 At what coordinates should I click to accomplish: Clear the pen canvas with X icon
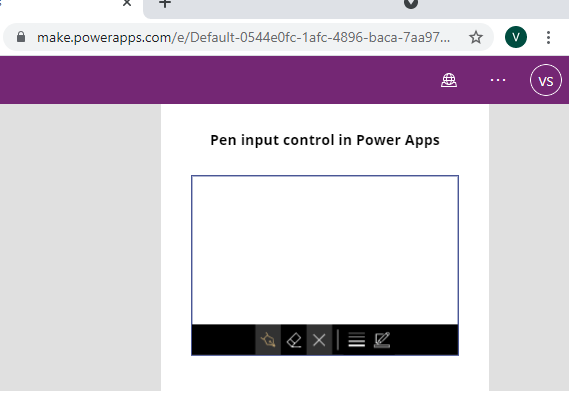click(319, 340)
